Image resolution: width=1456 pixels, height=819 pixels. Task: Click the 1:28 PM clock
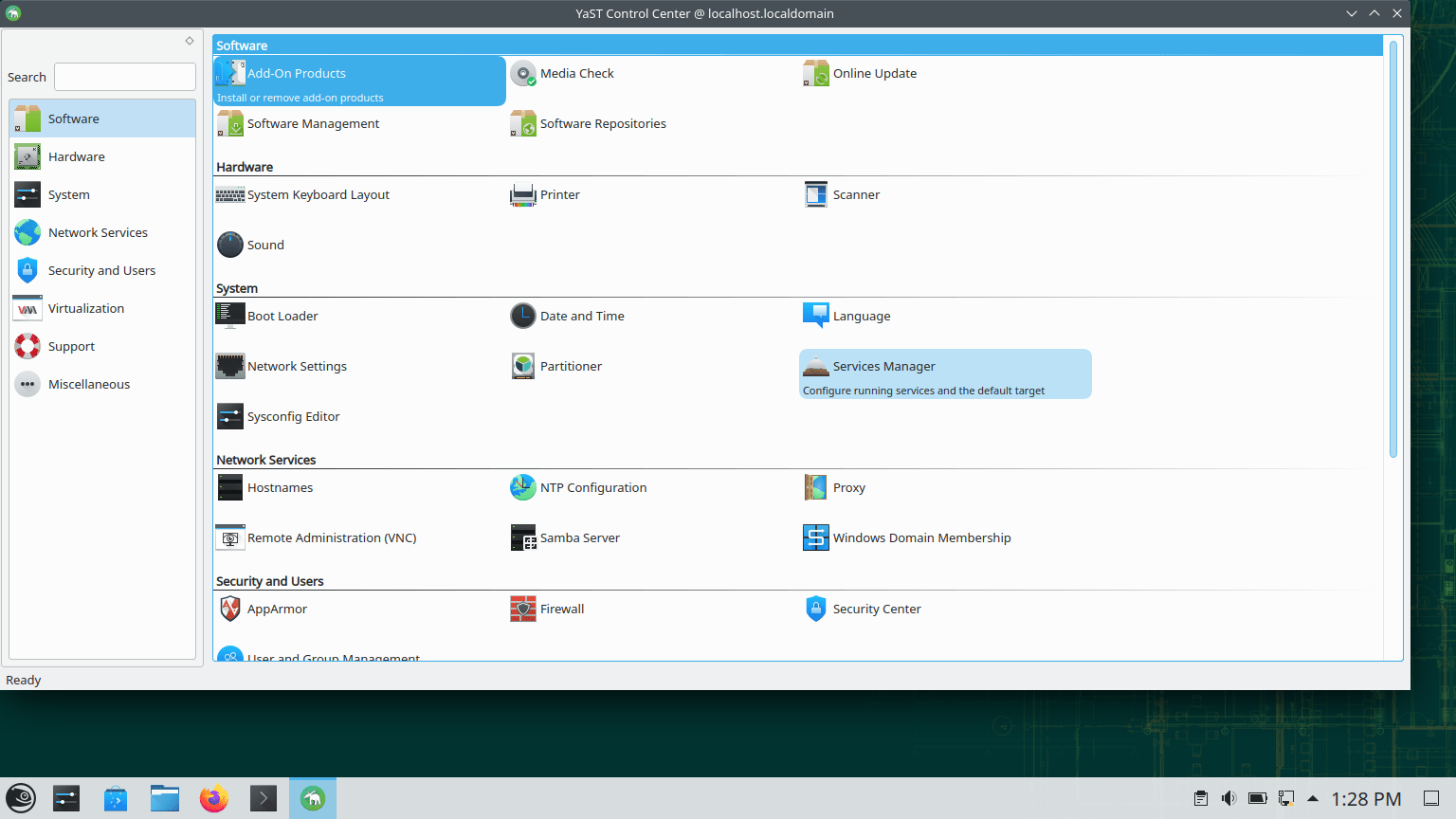pyautogui.click(x=1366, y=799)
